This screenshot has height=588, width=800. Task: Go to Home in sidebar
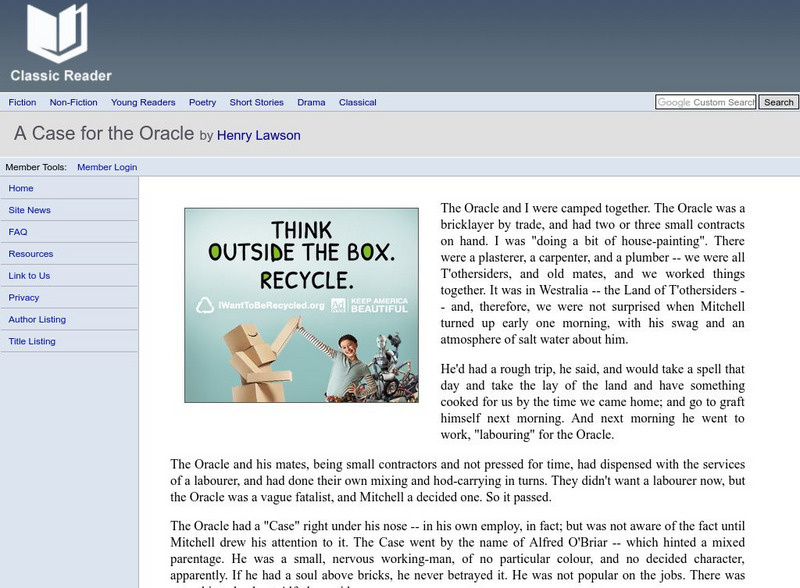pos(21,188)
